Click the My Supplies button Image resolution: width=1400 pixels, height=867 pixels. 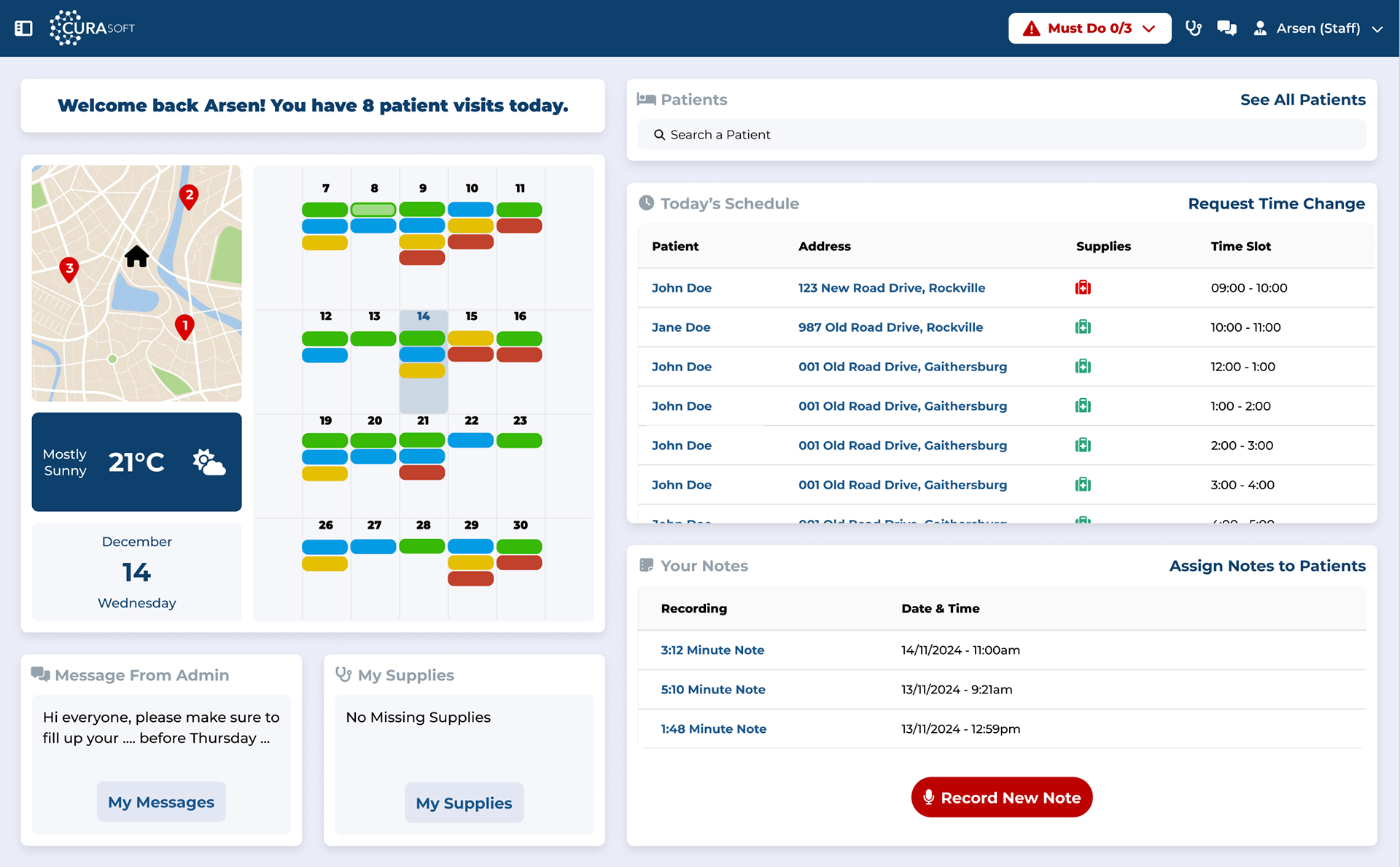(464, 803)
